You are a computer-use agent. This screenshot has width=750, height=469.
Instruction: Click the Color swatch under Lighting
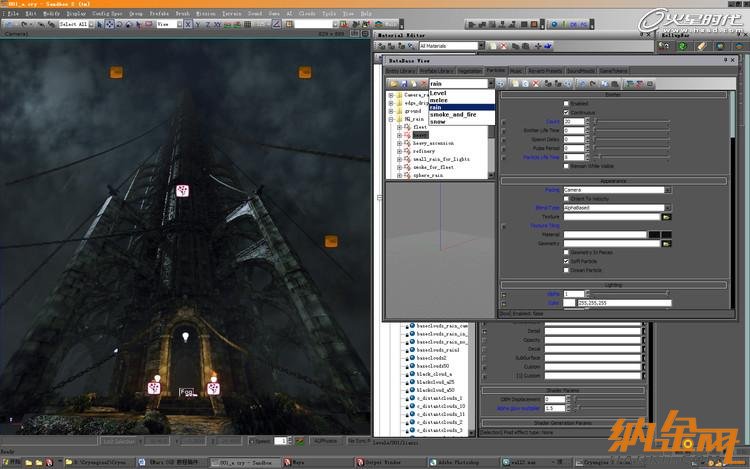[568, 302]
